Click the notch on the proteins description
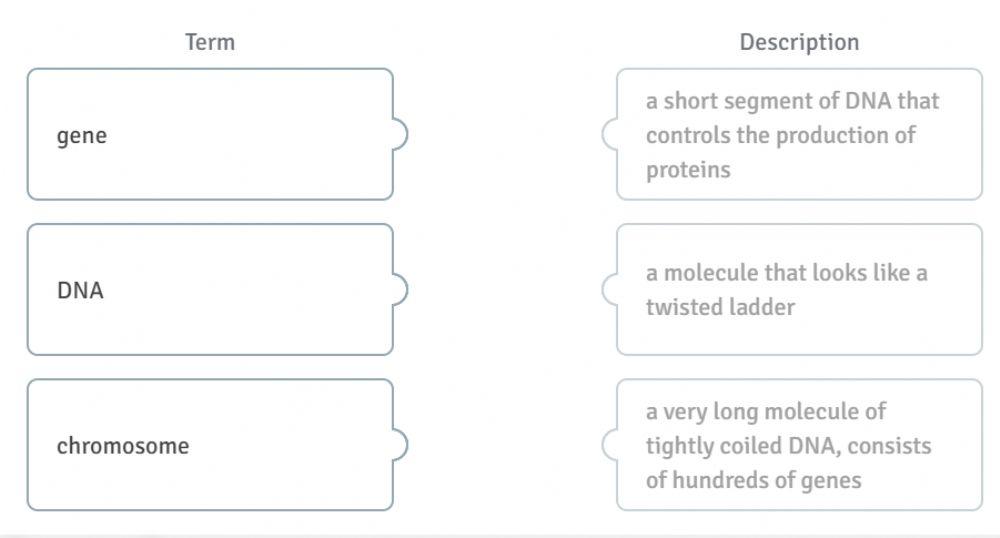The image size is (1000, 538). click(x=609, y=134)
